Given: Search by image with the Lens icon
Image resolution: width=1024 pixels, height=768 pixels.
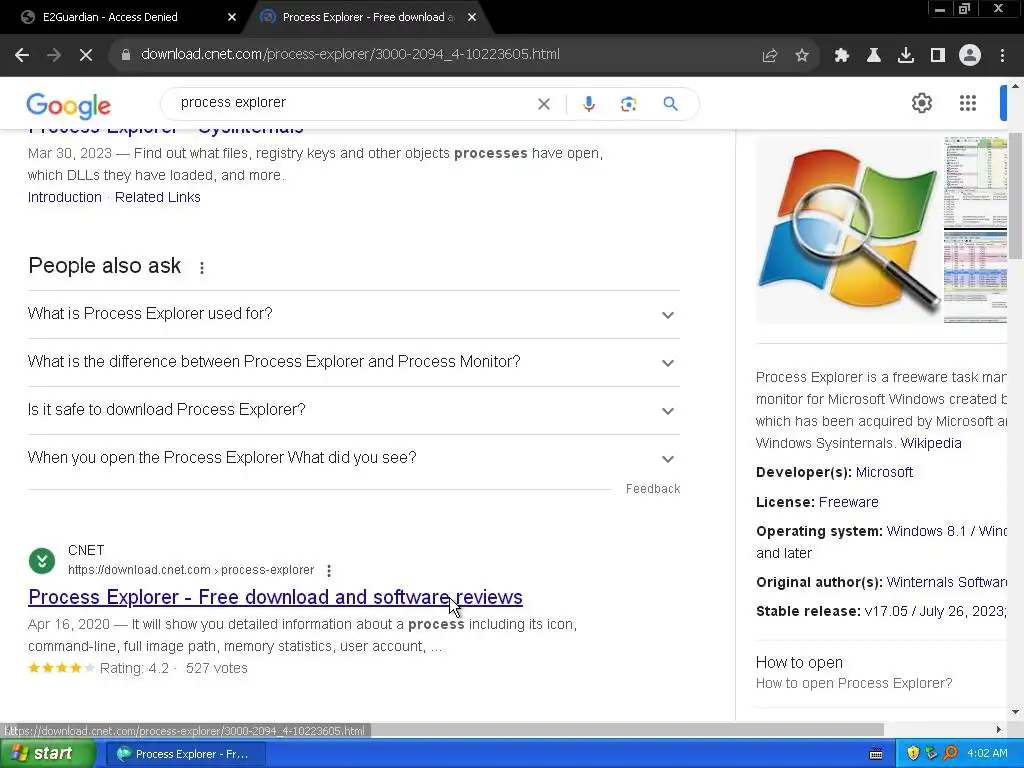Looking at the screenshot, I should (x=628, y=104).
